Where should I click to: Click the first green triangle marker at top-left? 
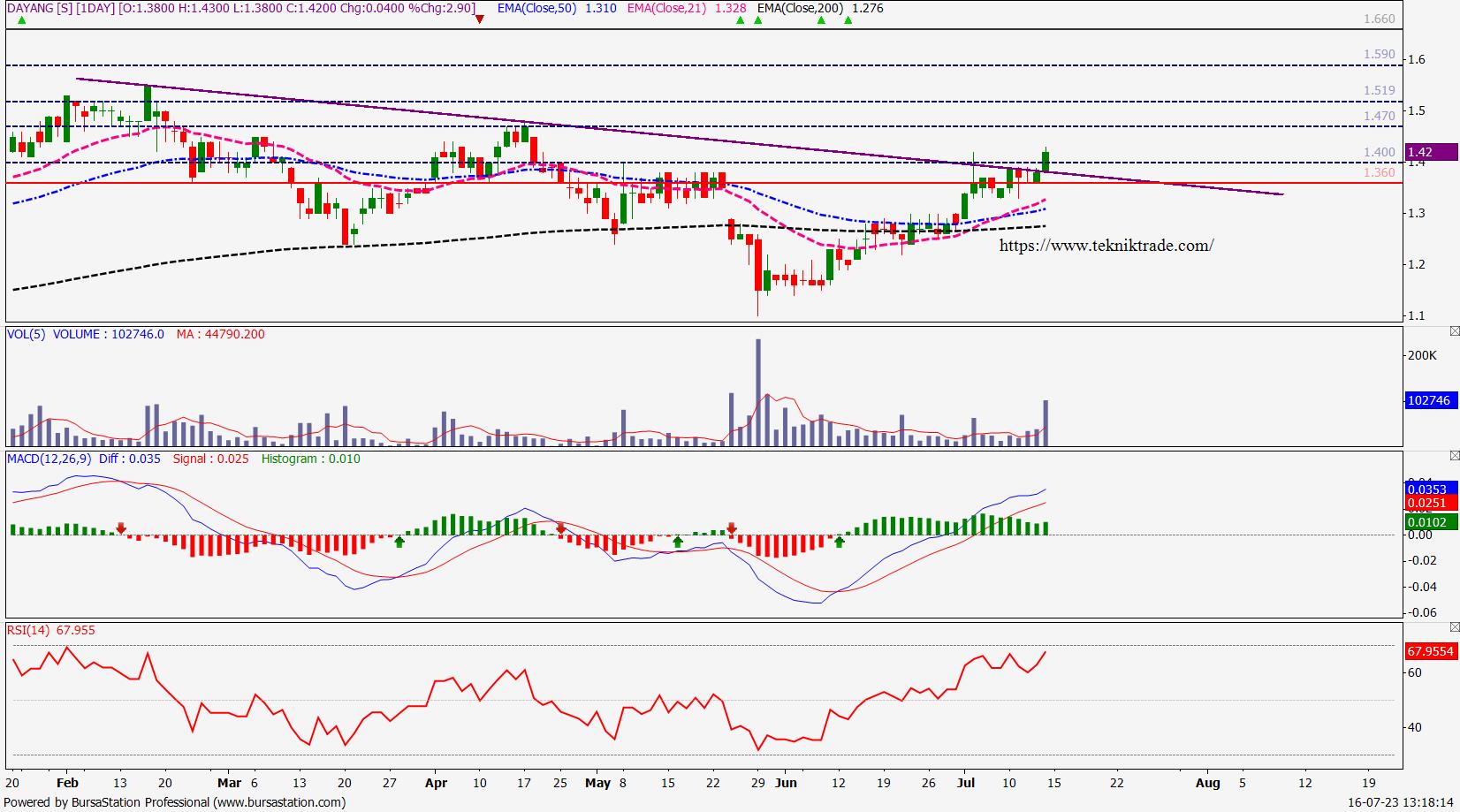click(20, 19)
